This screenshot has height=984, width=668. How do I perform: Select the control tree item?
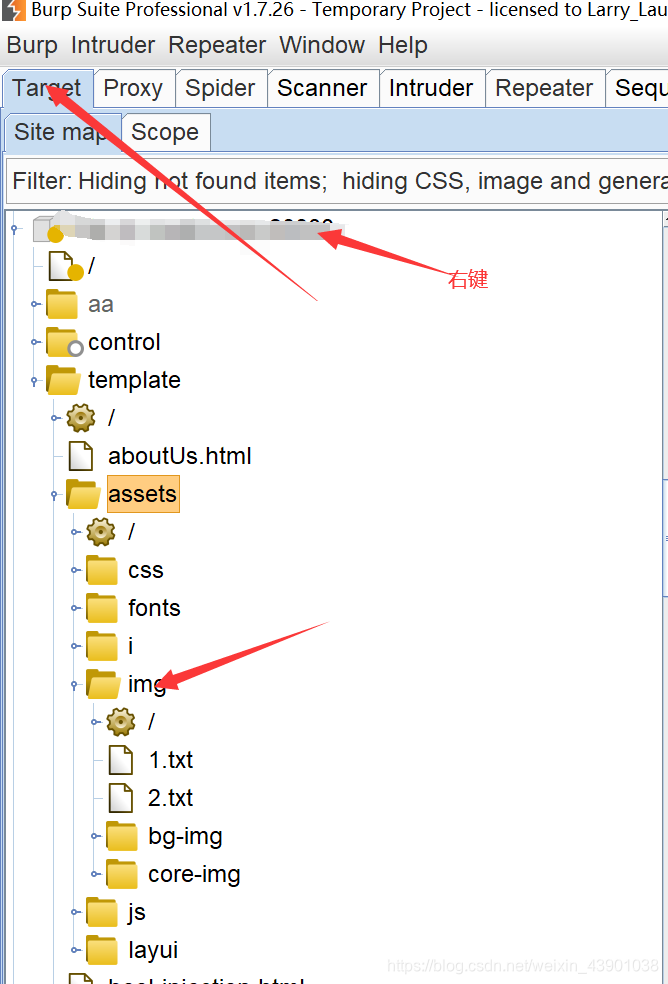(124, 342)
